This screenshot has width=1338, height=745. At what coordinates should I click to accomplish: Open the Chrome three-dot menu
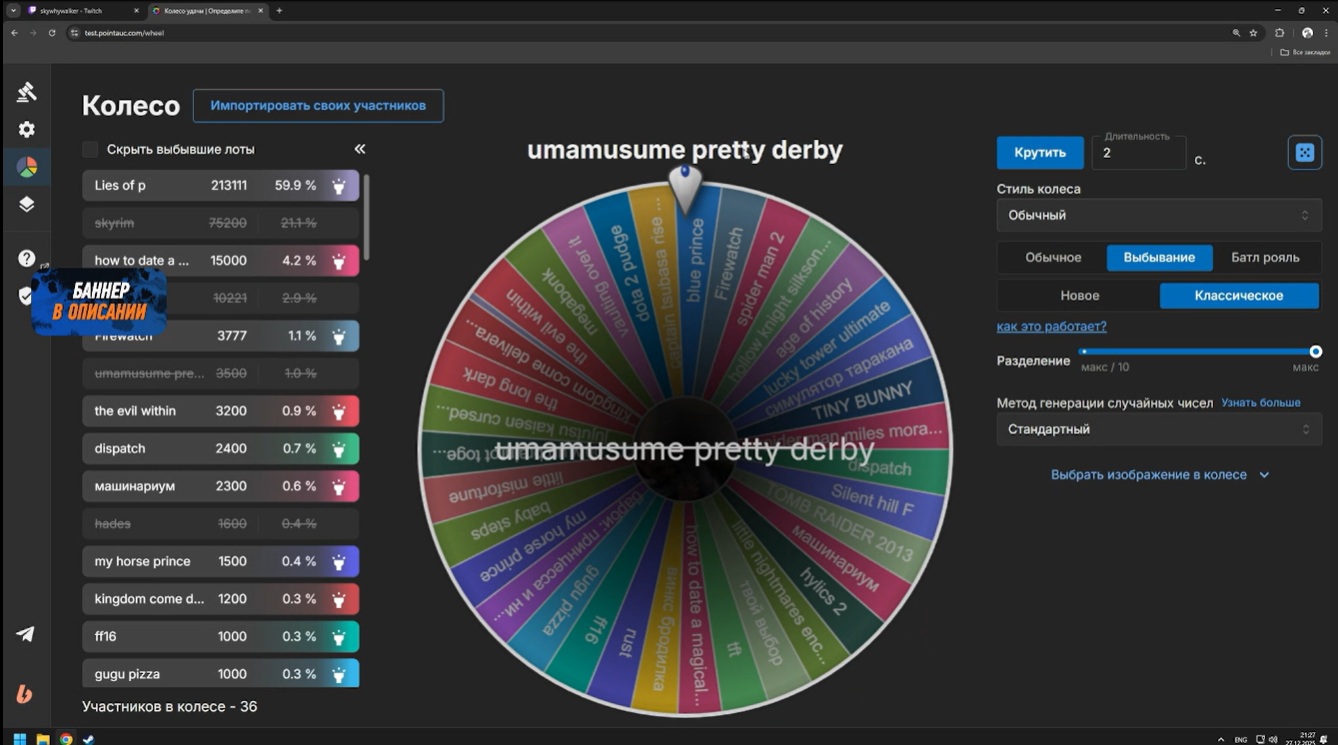point(1326,33)
